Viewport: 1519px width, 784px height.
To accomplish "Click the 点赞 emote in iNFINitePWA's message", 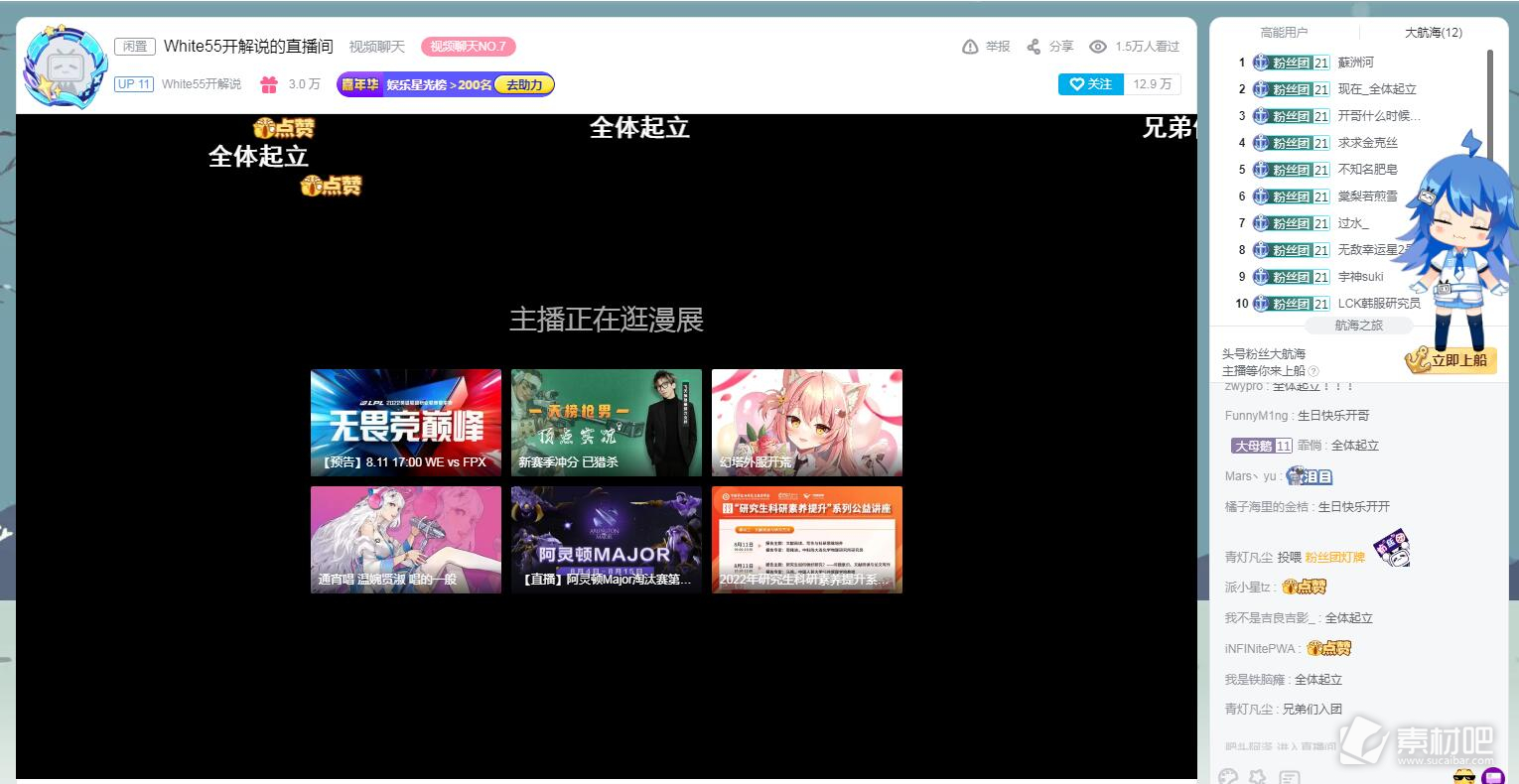I will coord(1329,648).
